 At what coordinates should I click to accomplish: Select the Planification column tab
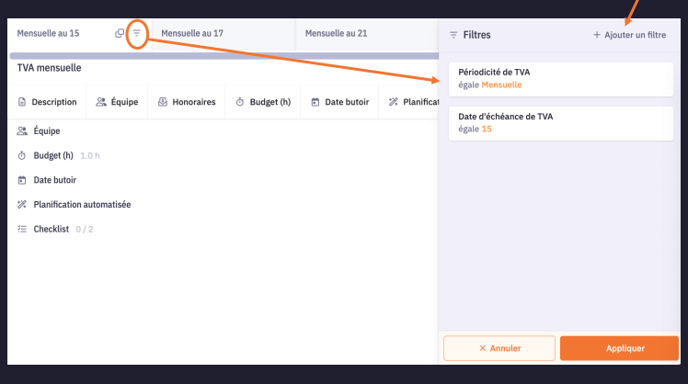point(409,102)
